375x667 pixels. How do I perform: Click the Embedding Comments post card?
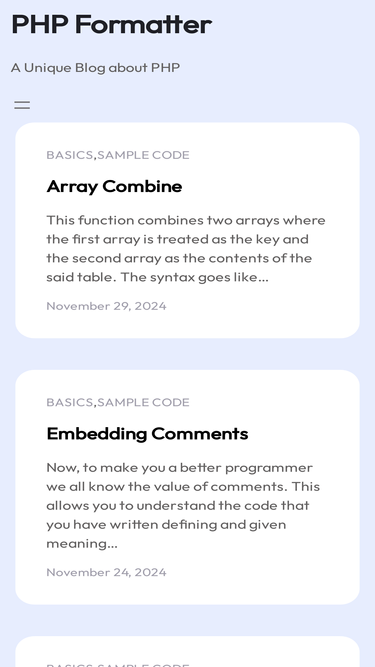coord(188,487)
